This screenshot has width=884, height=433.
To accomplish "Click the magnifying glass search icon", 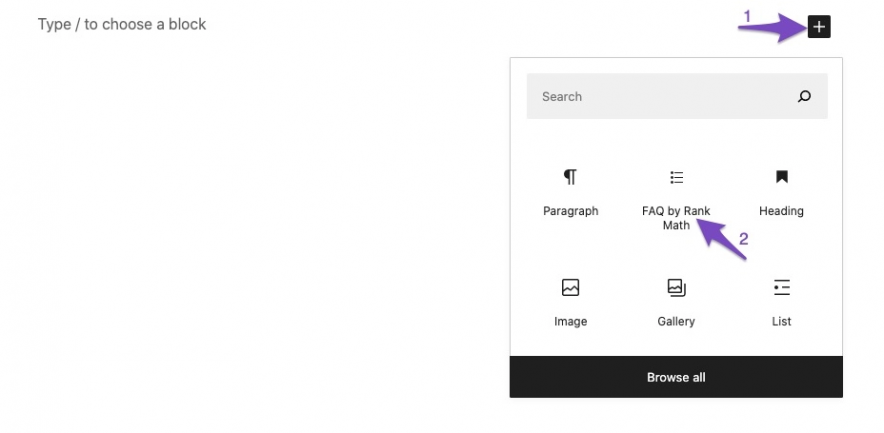I will coord(804,97).
